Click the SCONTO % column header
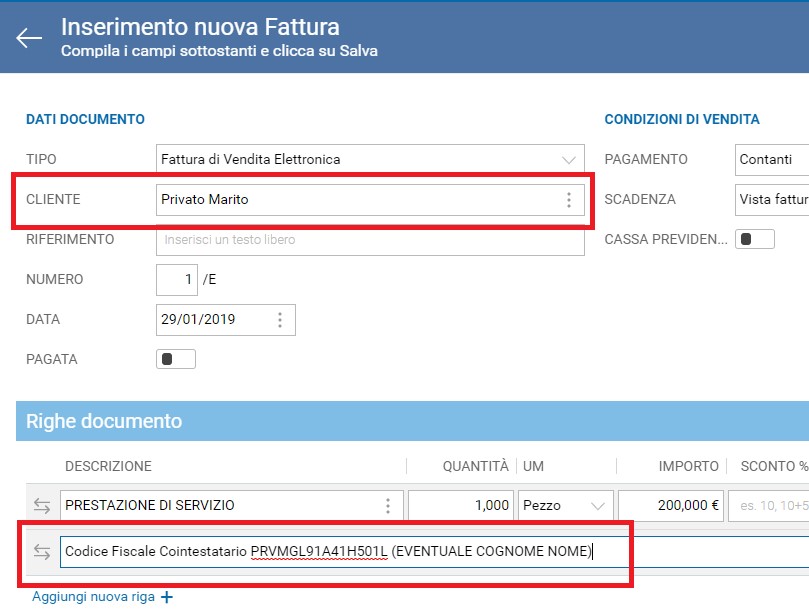 (774, 466)
